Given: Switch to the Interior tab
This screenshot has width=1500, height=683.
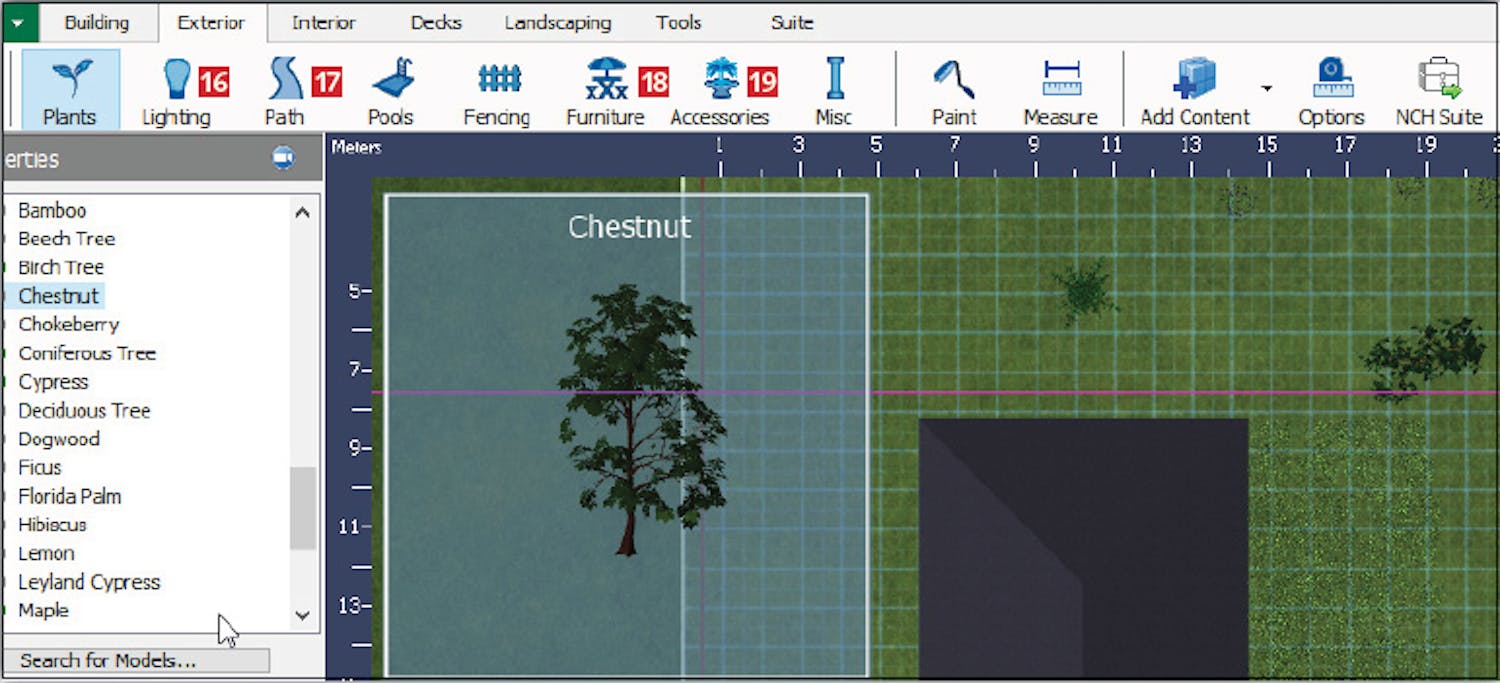Looking at the screenshot, I should [x=323, y=22].
